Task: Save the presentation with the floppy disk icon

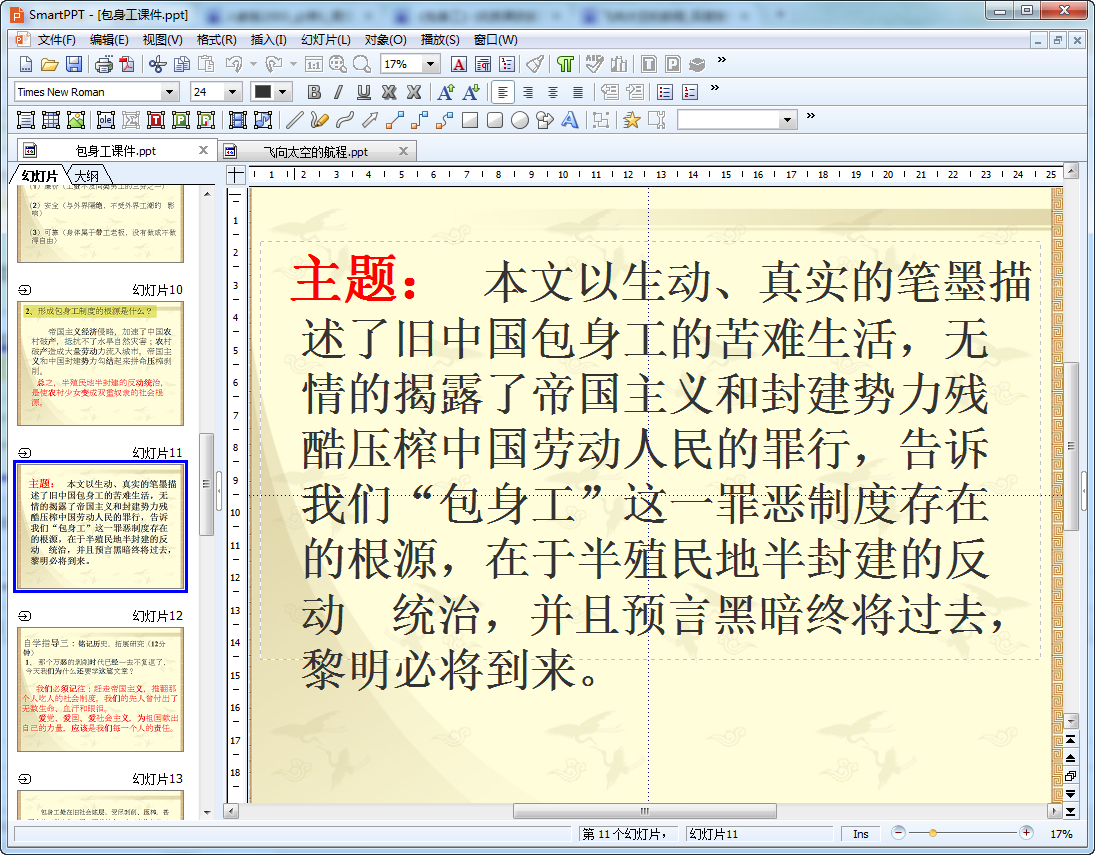Action: [x=73, y=65]
